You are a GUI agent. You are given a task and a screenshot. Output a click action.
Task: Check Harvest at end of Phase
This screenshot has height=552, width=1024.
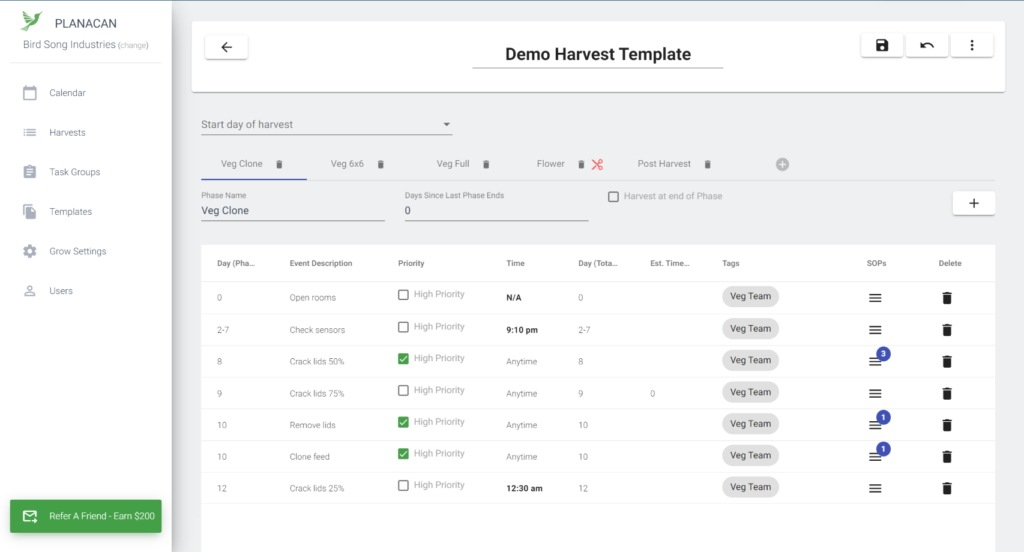(x=613, y=197)
